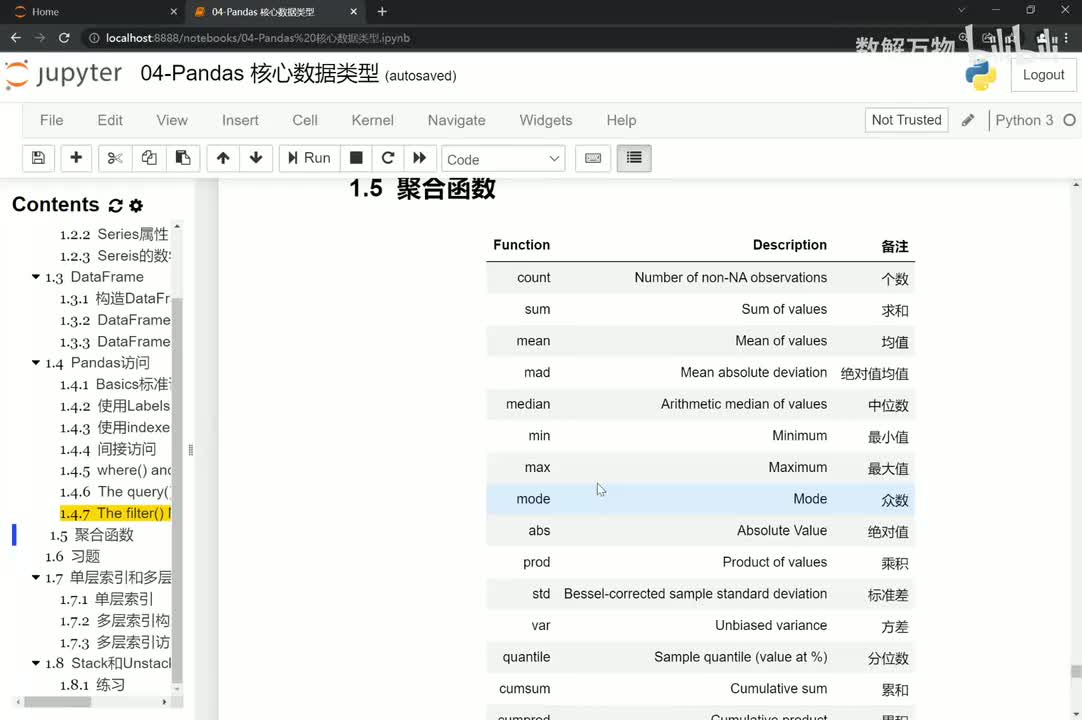1082x720 pixels.
Task: Click the browser forward arrow
Action: coord(40,38)
